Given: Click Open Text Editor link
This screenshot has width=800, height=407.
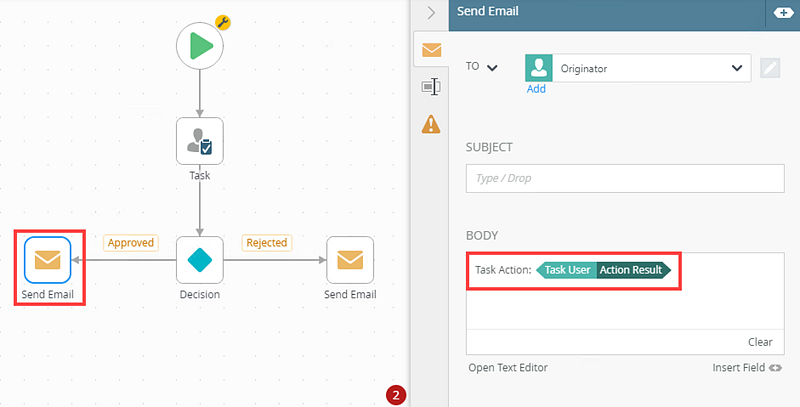Looking at the screenshot, I should pyautogui.click(x=508, y=368).
